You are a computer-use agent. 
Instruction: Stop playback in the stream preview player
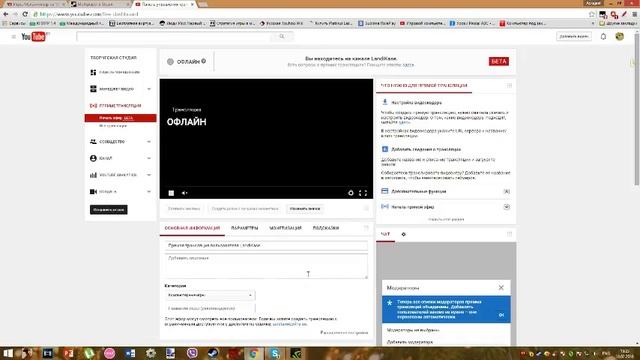171,193
